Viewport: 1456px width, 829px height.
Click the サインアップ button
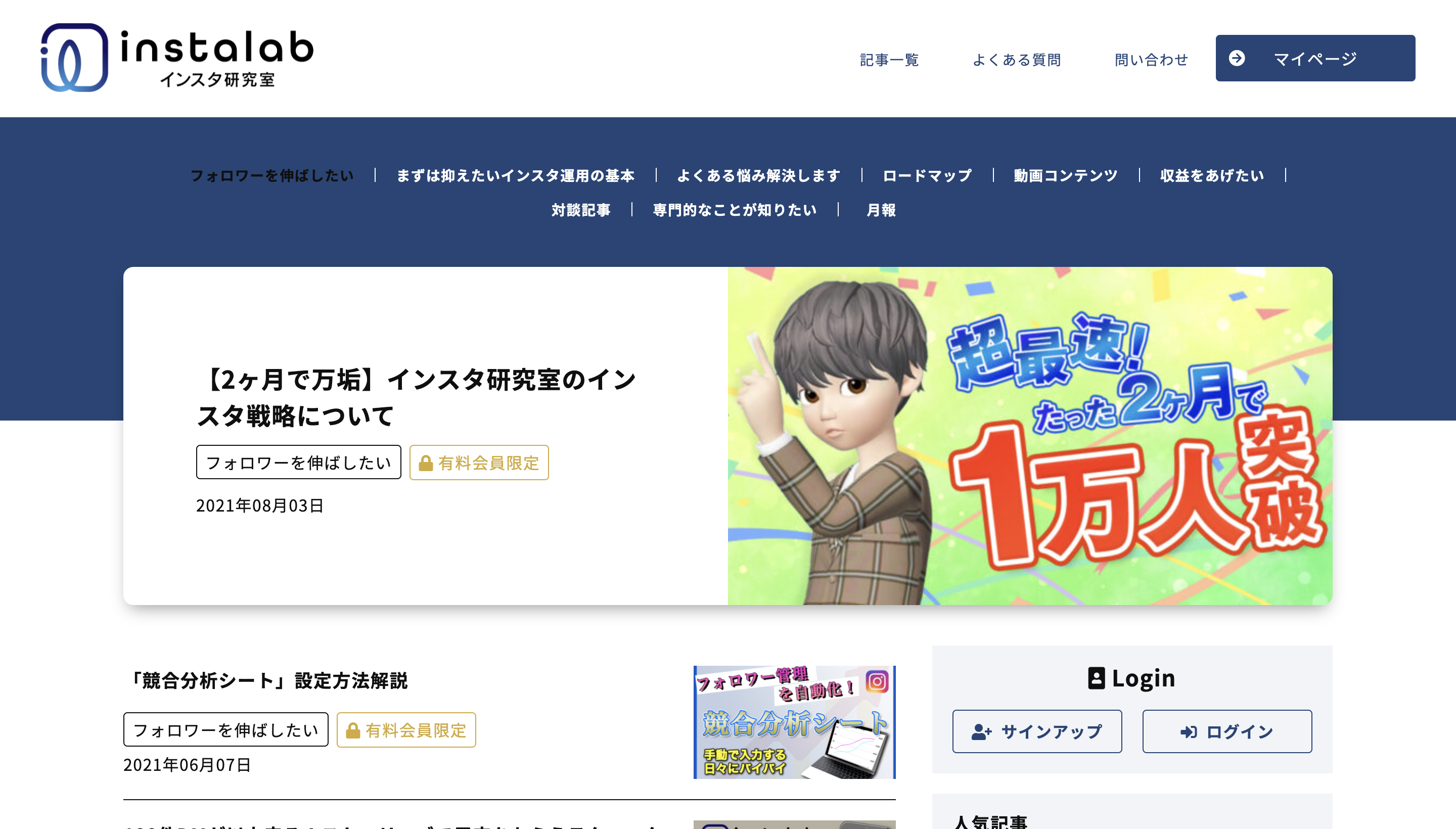point(1037,731)
